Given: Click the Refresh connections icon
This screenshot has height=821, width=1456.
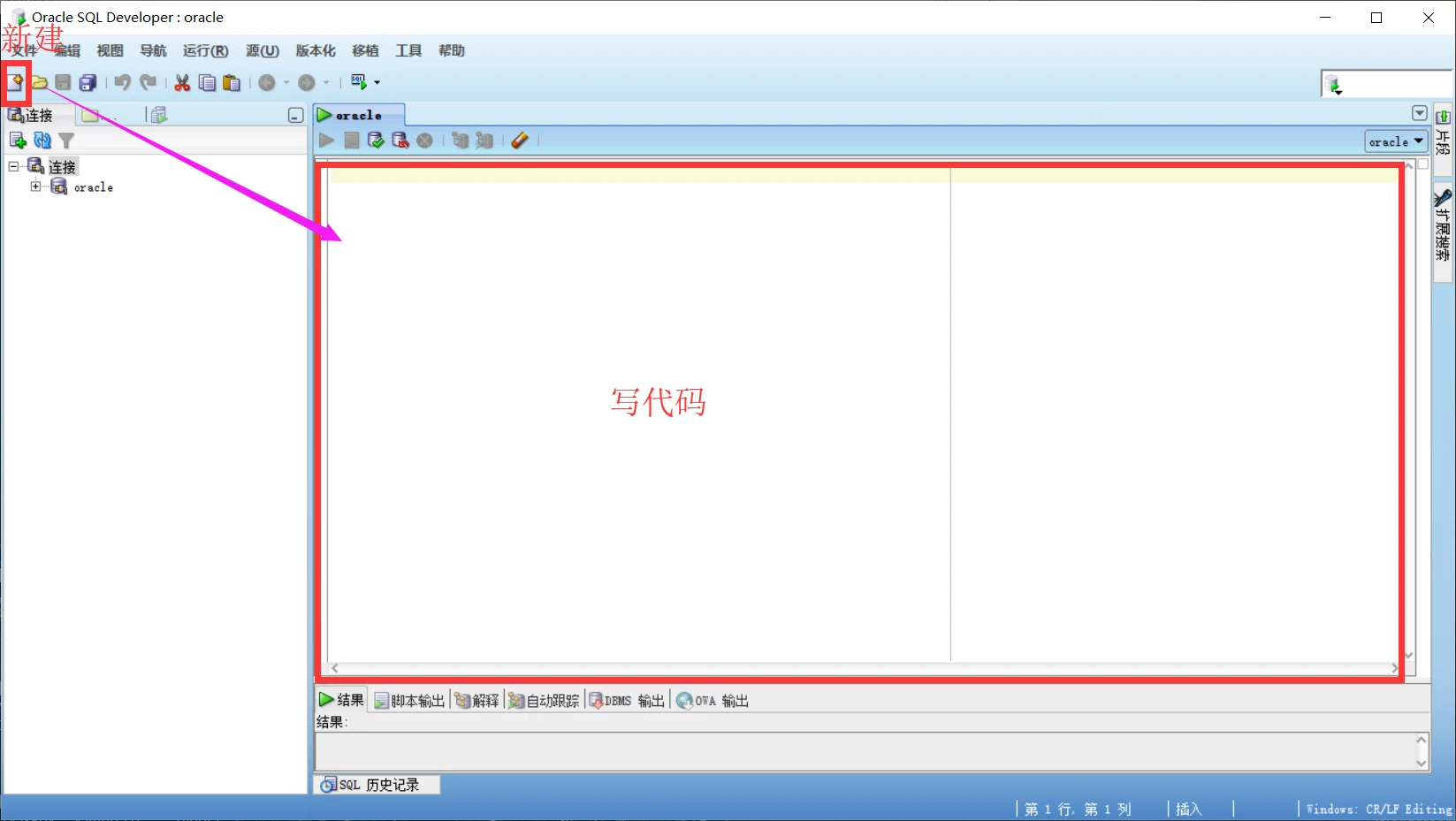Looking at the screenshot, I should (42, 140).
